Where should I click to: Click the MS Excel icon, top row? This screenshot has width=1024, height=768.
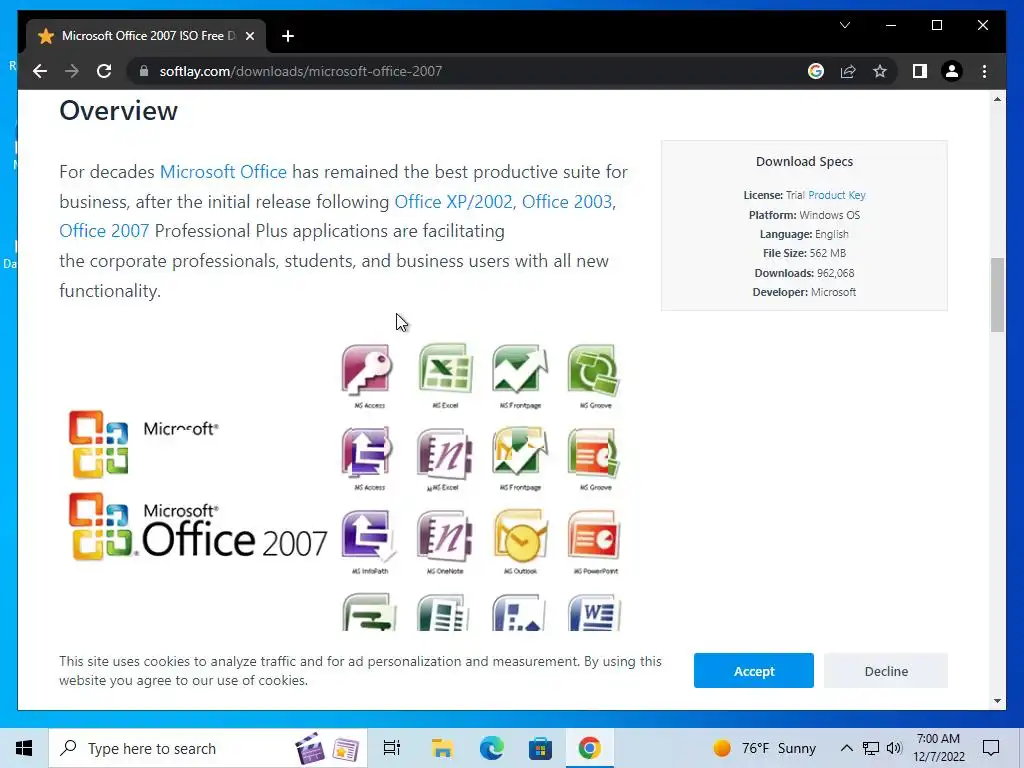click(x=445, y=369)
